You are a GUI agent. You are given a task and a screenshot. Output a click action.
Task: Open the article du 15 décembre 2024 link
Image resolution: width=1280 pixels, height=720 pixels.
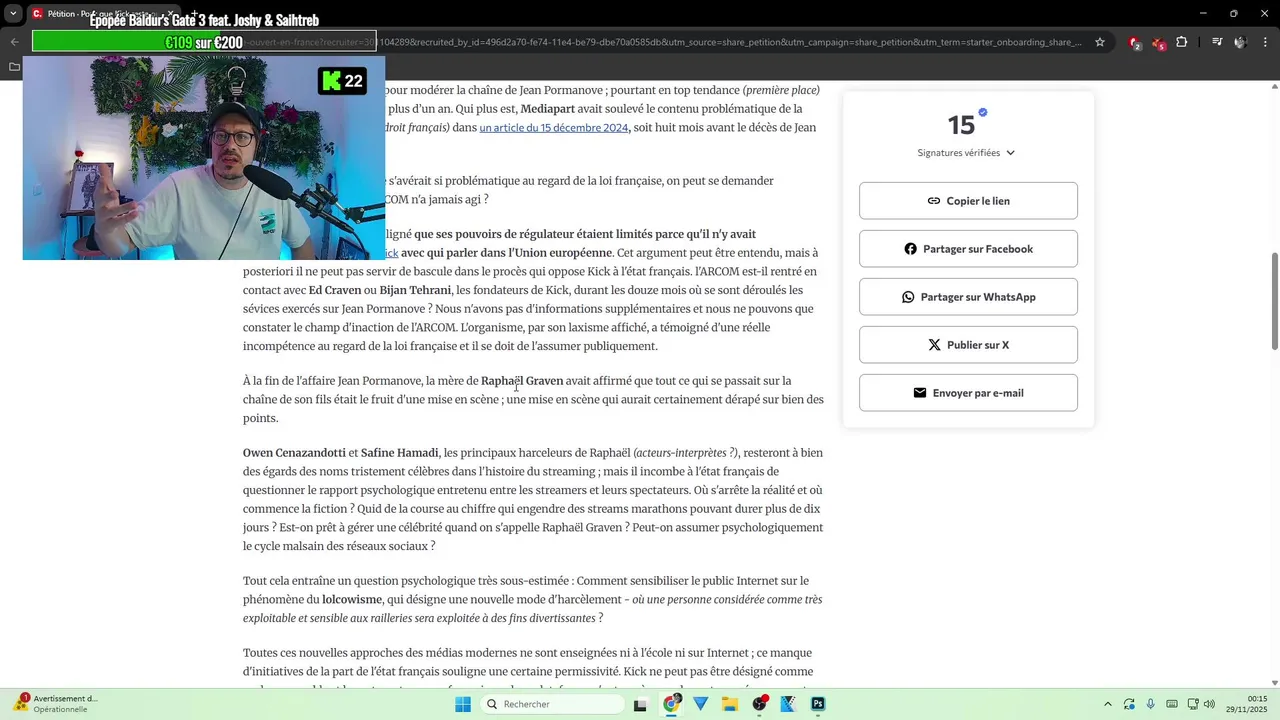coord(553,128)
